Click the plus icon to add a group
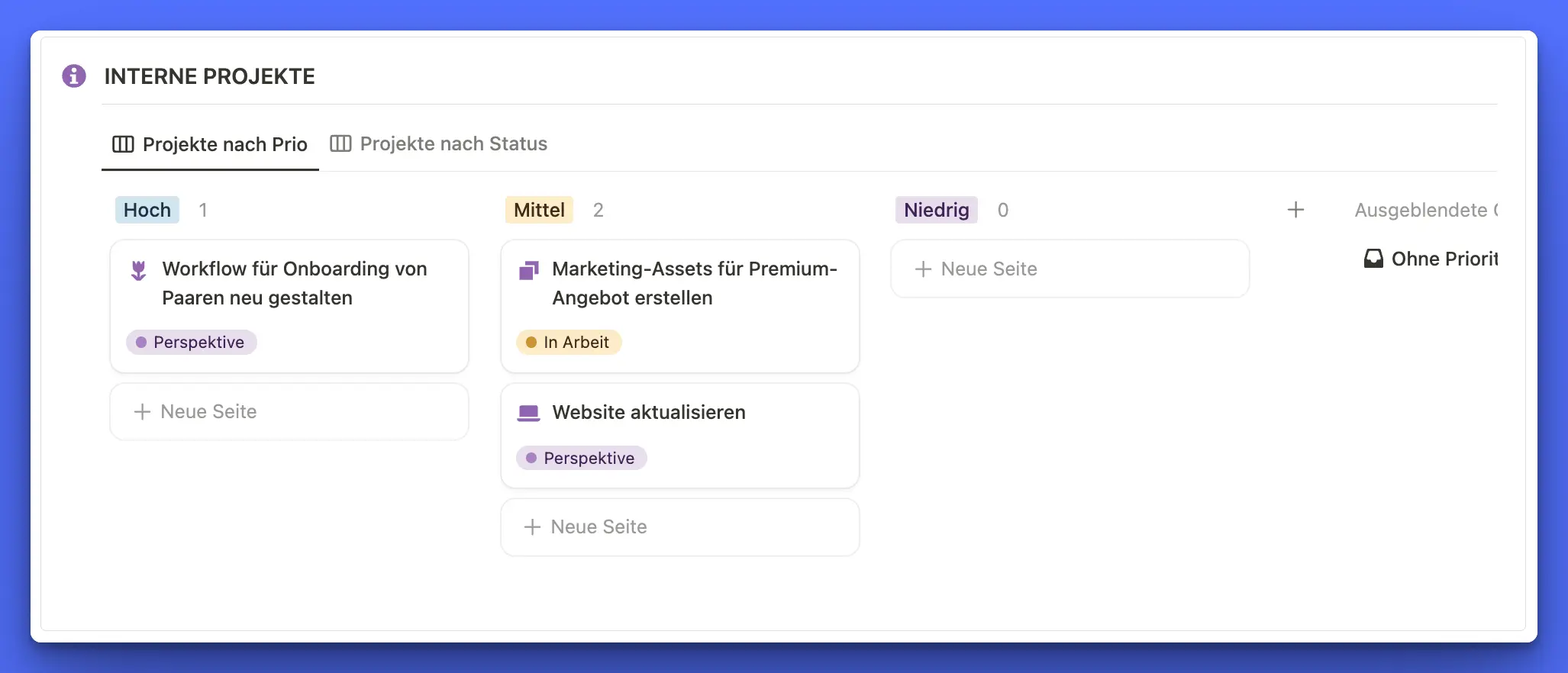1568x673 pixels. 1295,210
